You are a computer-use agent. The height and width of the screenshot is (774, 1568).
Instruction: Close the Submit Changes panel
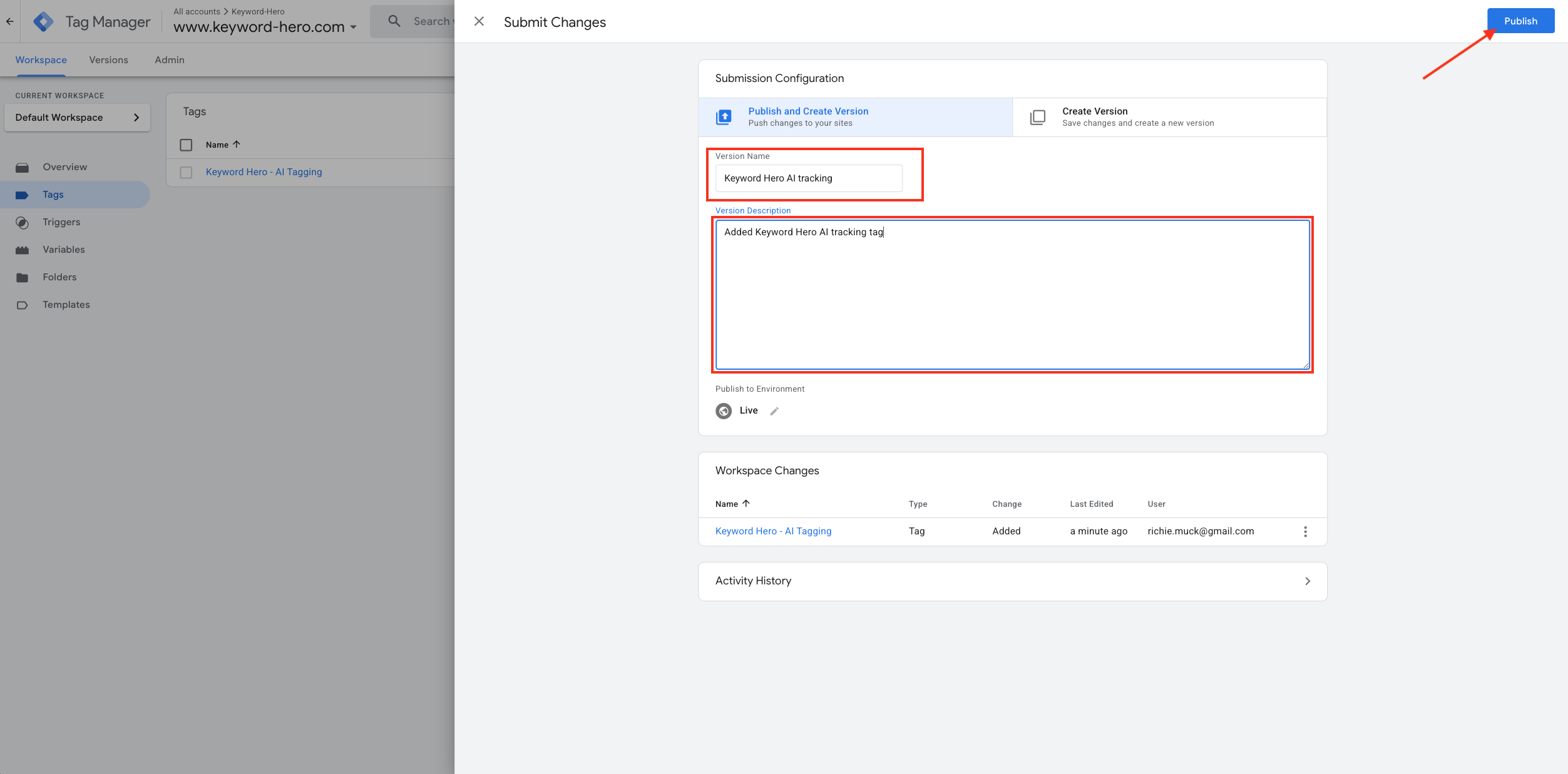point(479,21)
